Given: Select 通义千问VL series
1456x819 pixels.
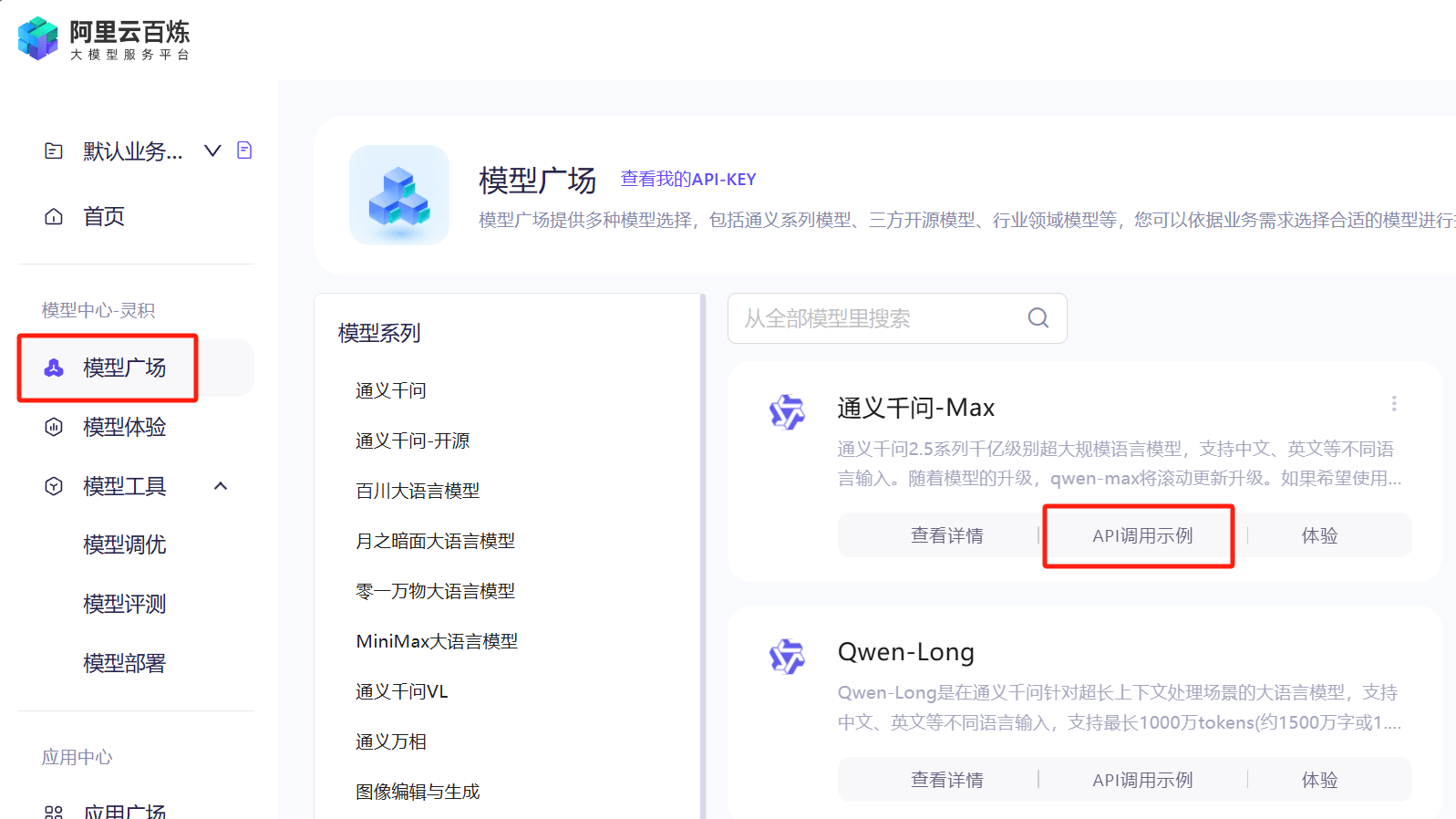Looking at the screenshot, I should tap(402, 691).
